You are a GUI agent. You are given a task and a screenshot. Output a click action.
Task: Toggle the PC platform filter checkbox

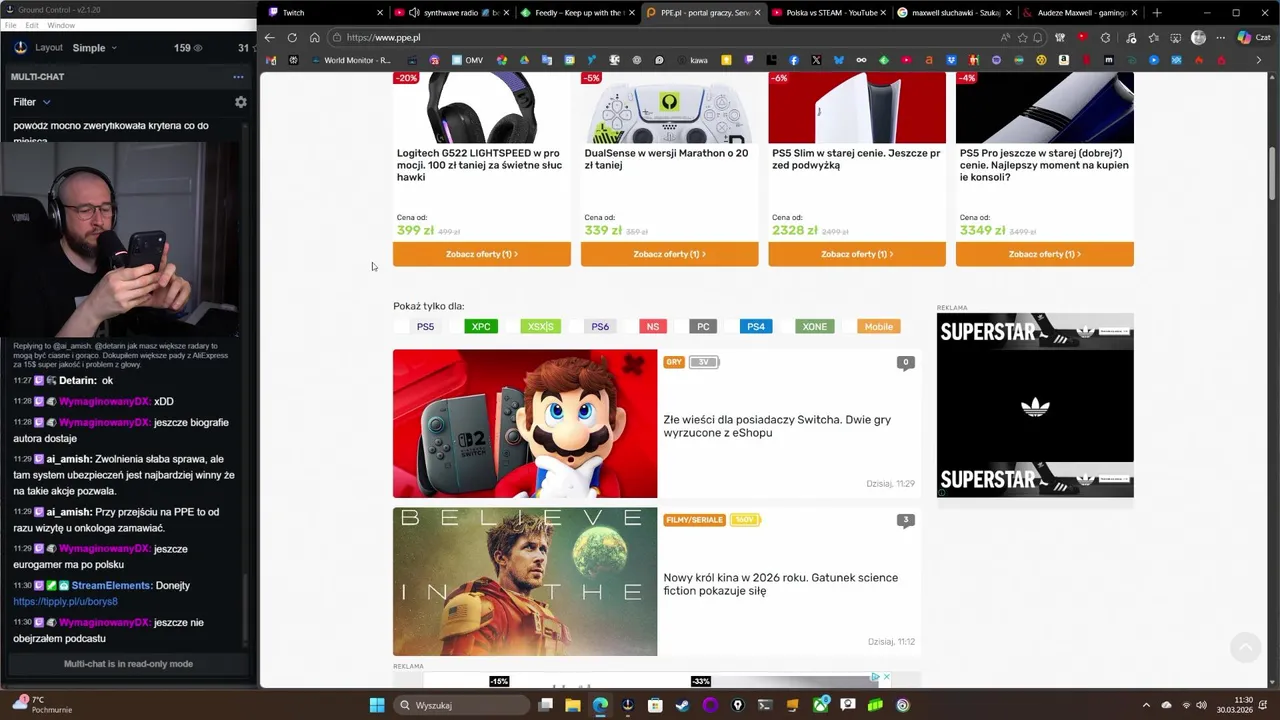(680, 327)
